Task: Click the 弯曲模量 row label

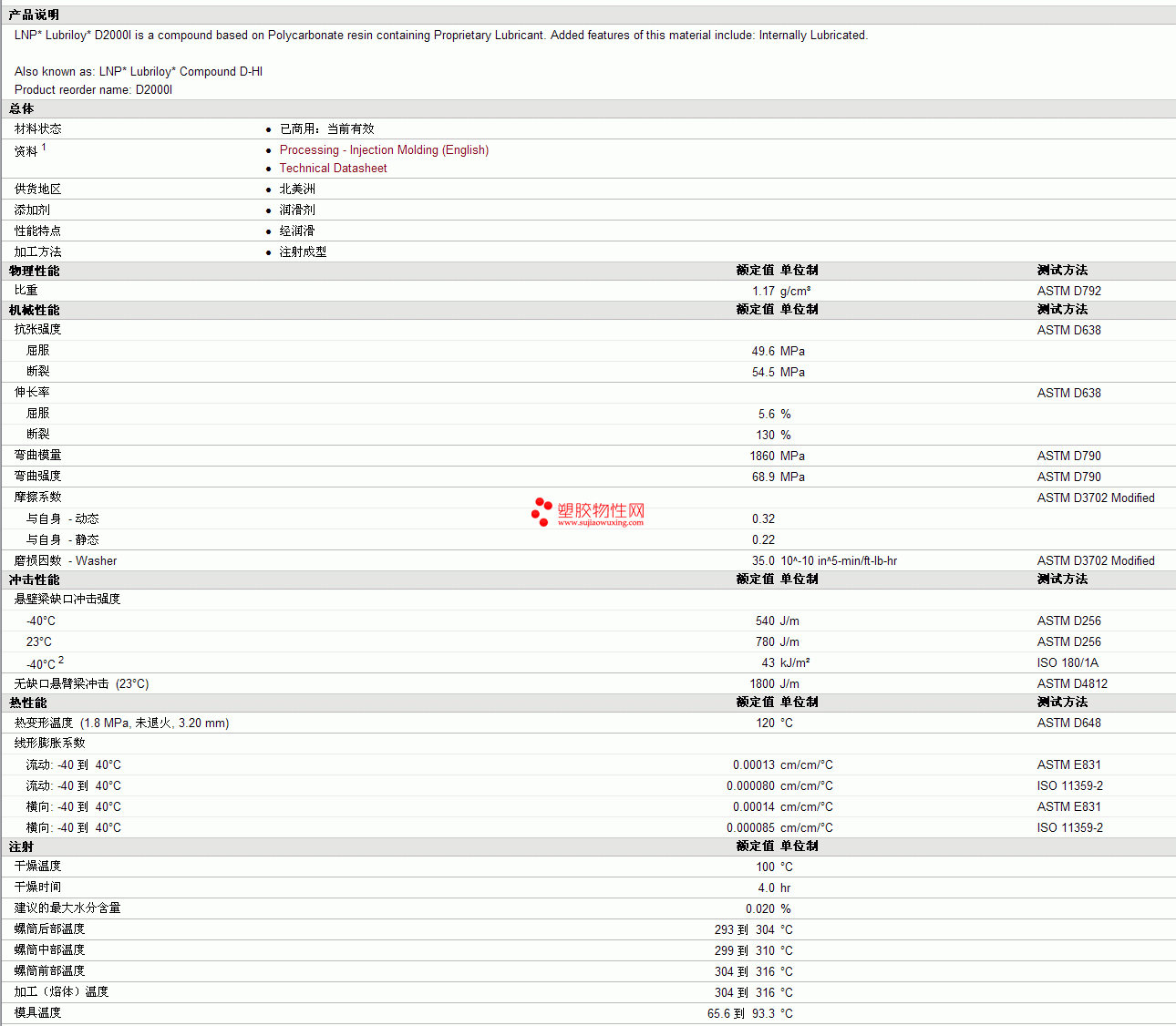Action: coord(38,456)
